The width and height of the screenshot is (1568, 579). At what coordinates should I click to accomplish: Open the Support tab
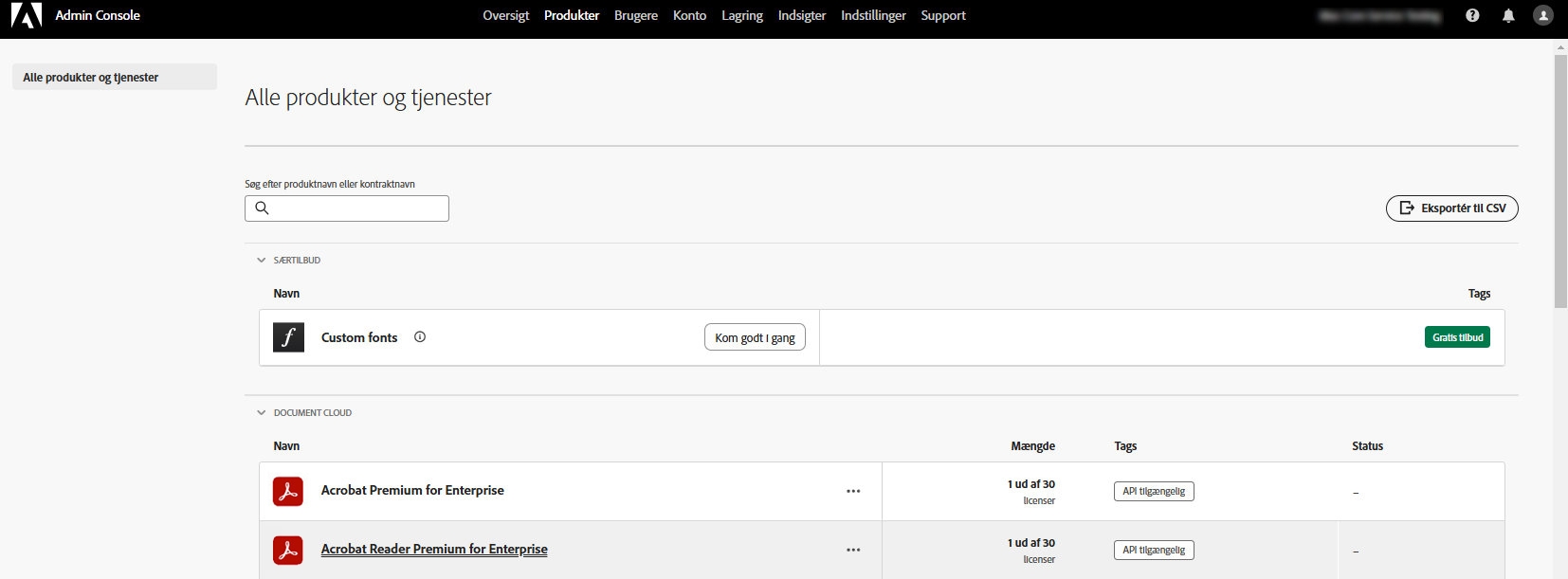pyautogui.click(x=943, y=15)
